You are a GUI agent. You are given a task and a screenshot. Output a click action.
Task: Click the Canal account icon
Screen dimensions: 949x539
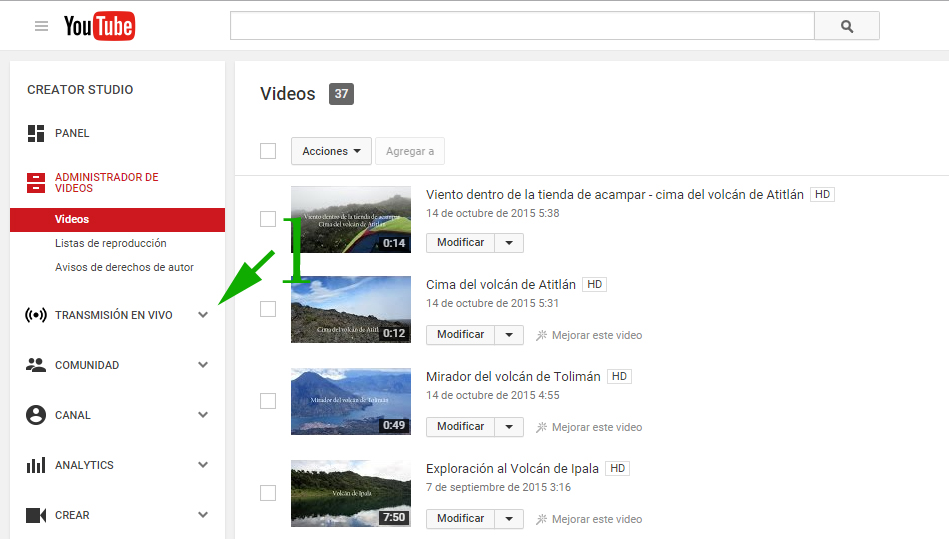click(36, 415)
